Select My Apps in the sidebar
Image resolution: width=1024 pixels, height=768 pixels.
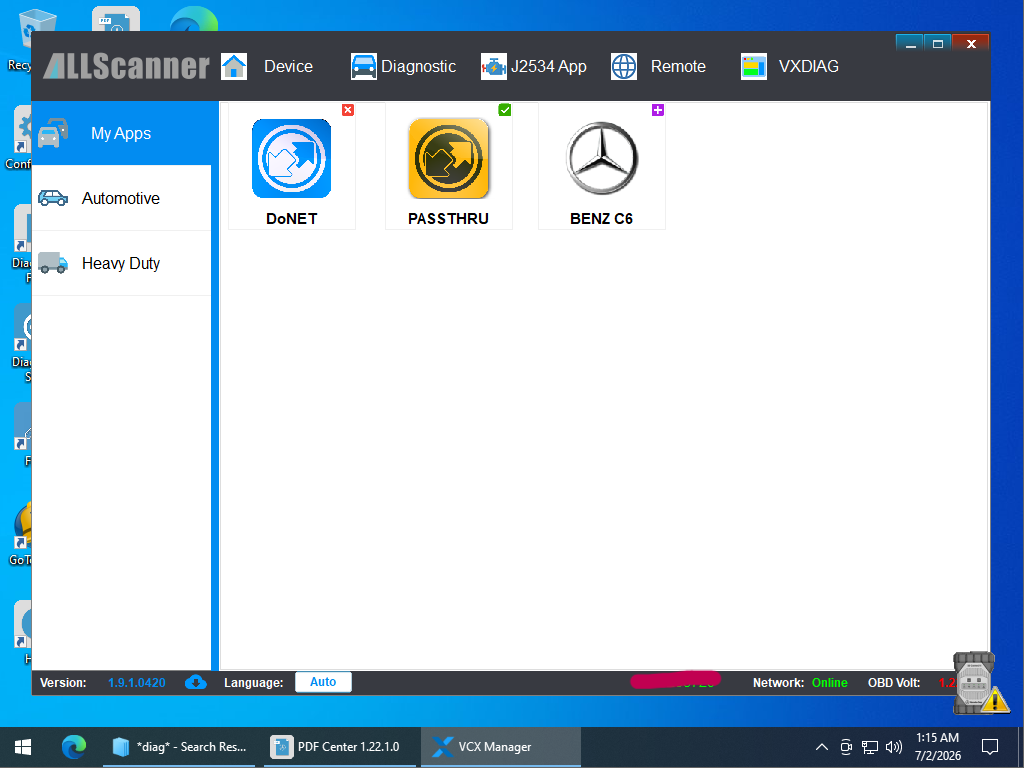121,133
